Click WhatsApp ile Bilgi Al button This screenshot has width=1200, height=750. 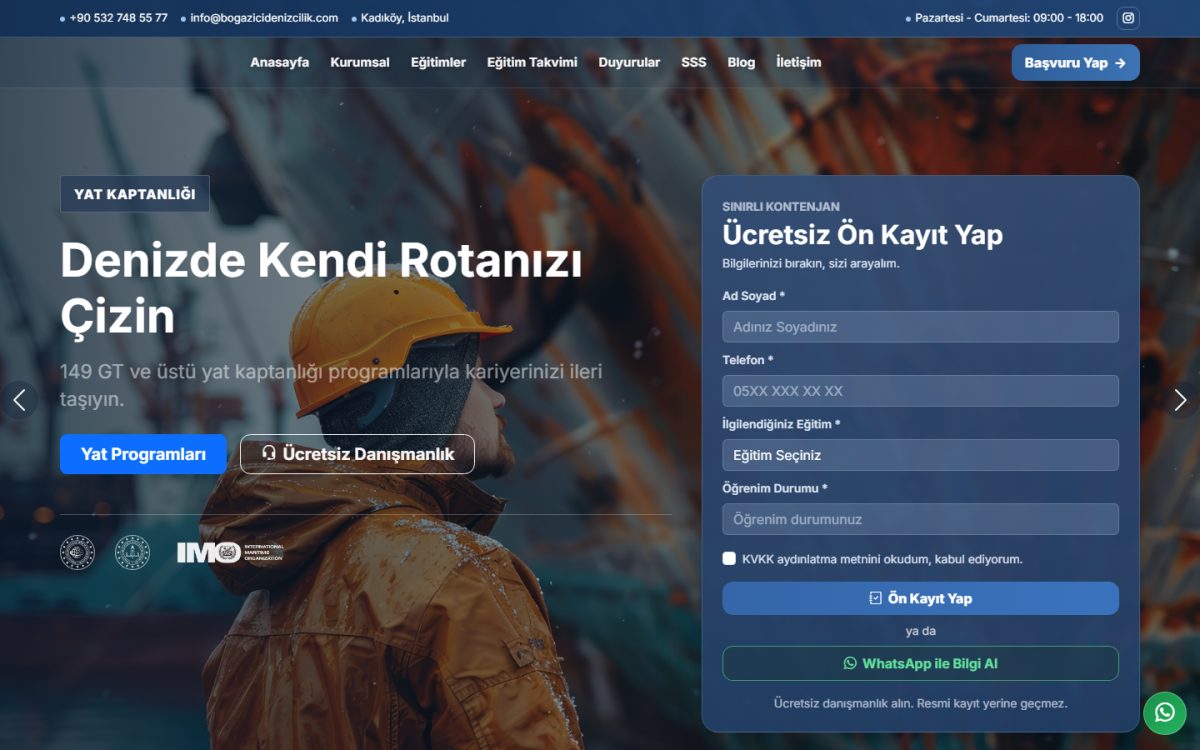click(920, 663)
